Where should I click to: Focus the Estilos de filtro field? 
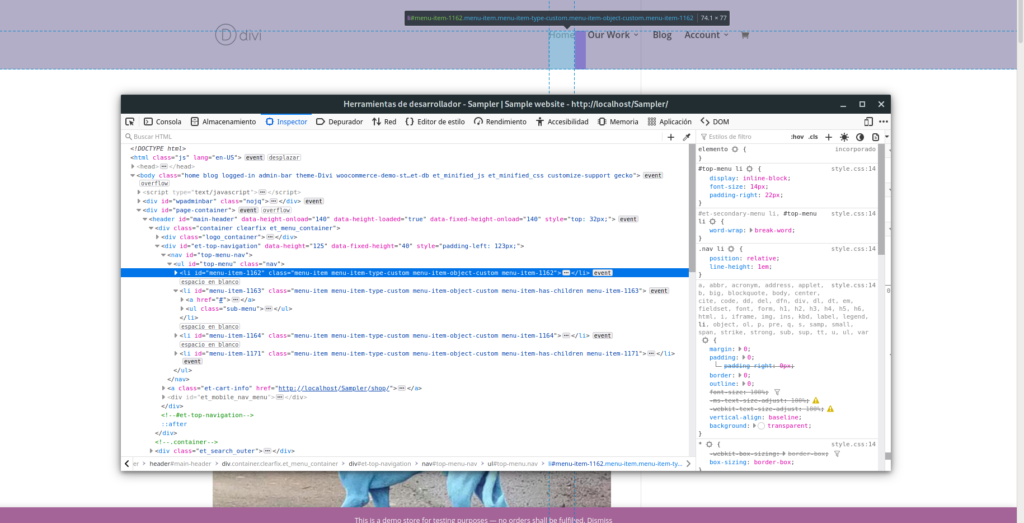(x=744, y=137)
